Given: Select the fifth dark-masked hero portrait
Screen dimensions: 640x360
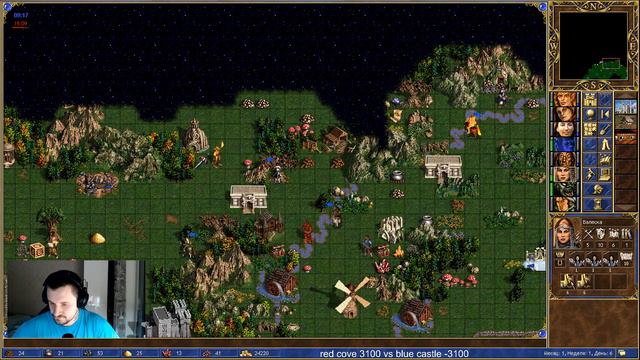Looking at the screenshot, I should pyautogui.click(x=565, y=160).
